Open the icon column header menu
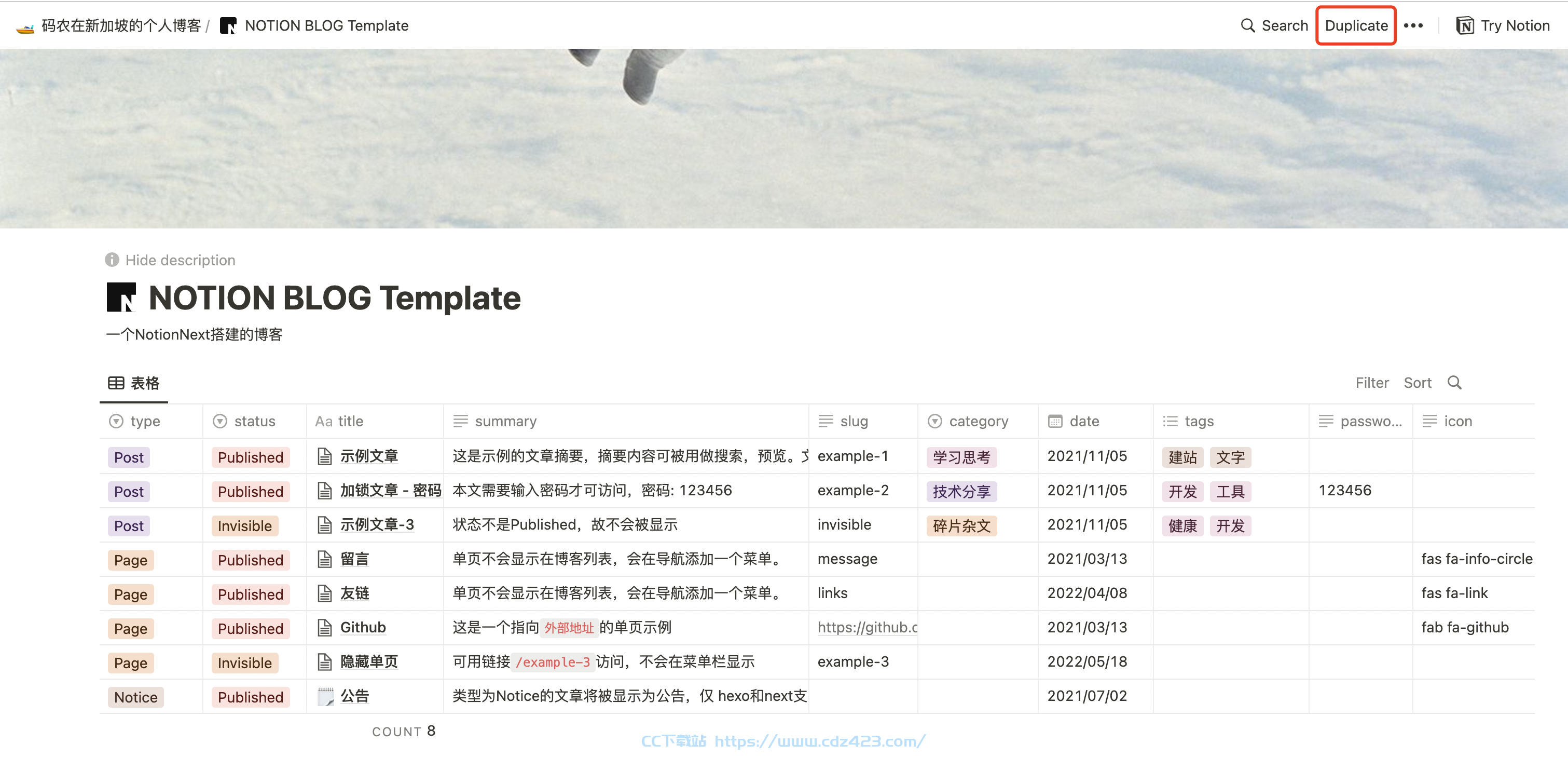The height and width of the screenshot is (757, 1568). pos(1474,421)
